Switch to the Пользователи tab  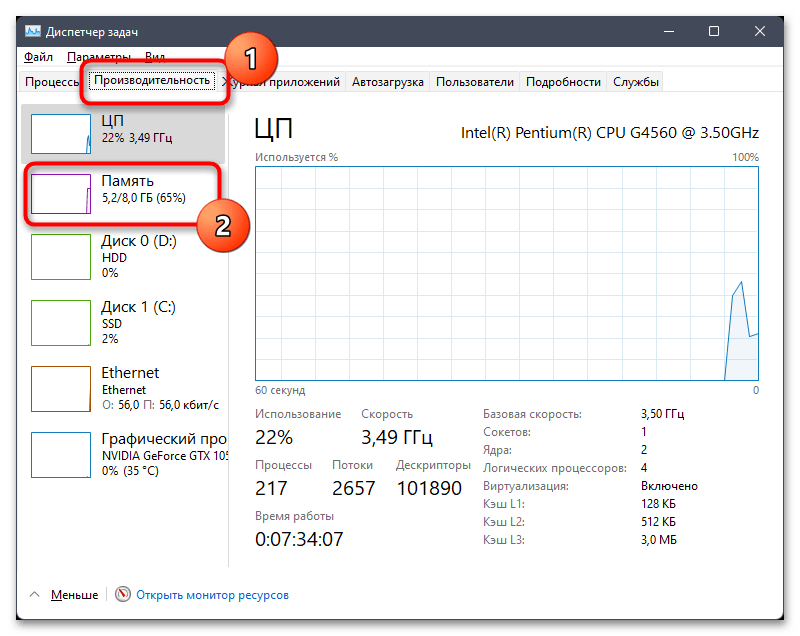click(x=474, y=82)
